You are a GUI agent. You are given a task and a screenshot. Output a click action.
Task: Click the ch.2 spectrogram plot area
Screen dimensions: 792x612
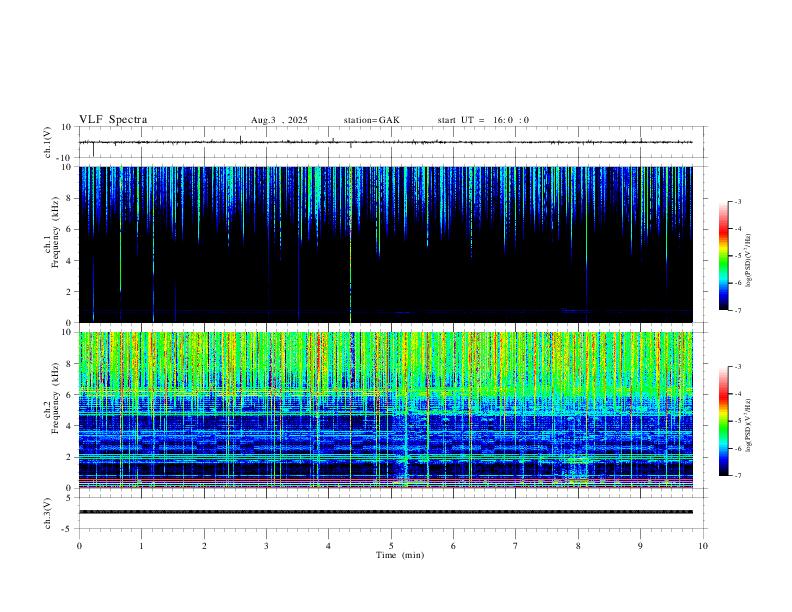click(x=385, y=410)
